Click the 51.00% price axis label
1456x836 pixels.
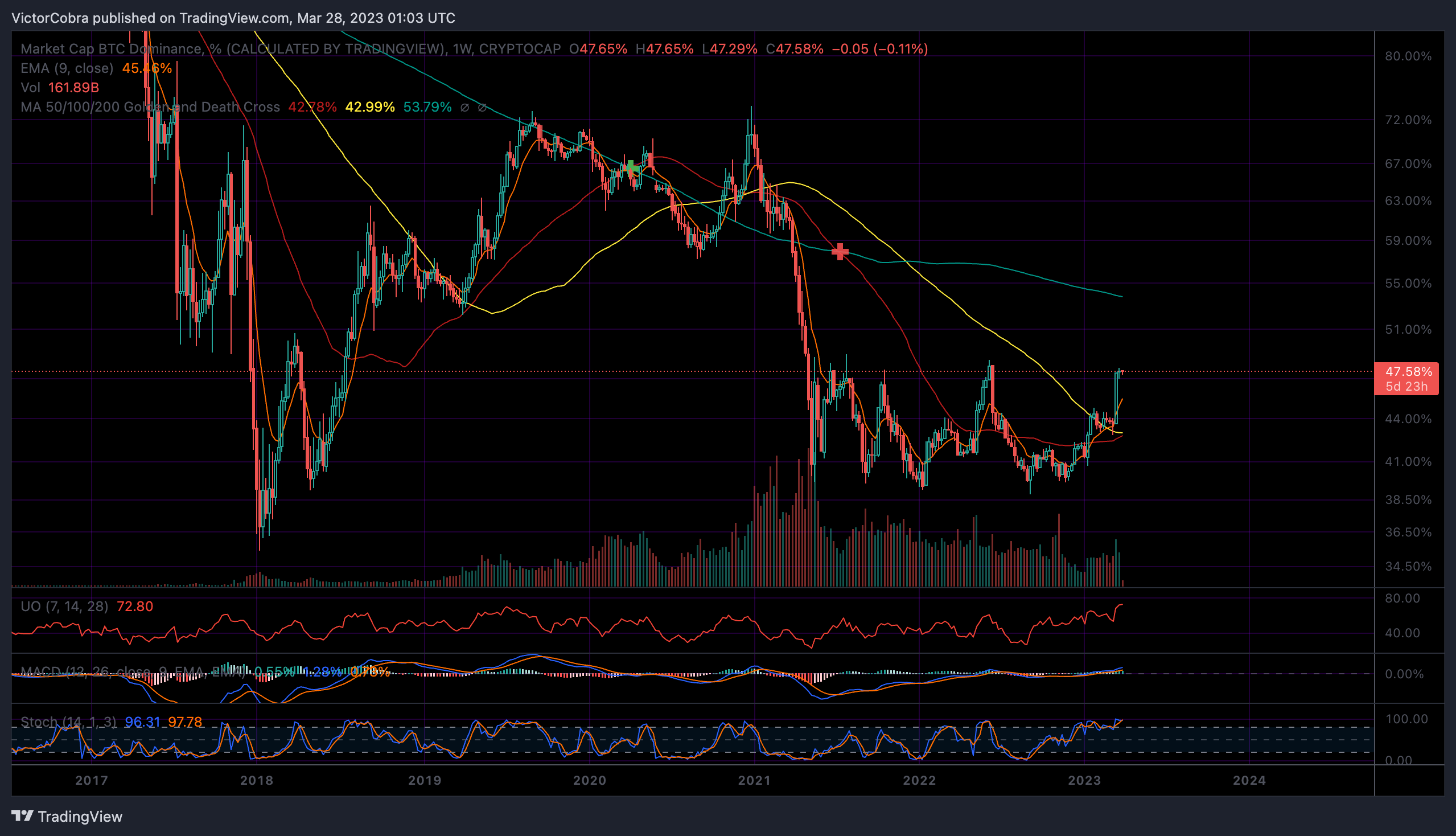click(1408, 330)
